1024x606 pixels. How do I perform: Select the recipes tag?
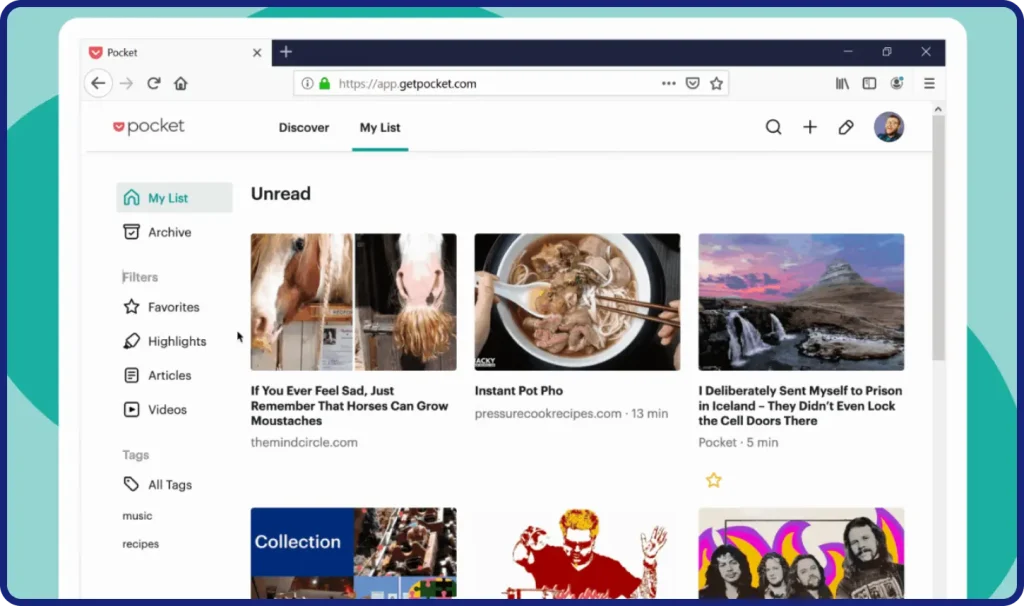(x=140, y=543)
